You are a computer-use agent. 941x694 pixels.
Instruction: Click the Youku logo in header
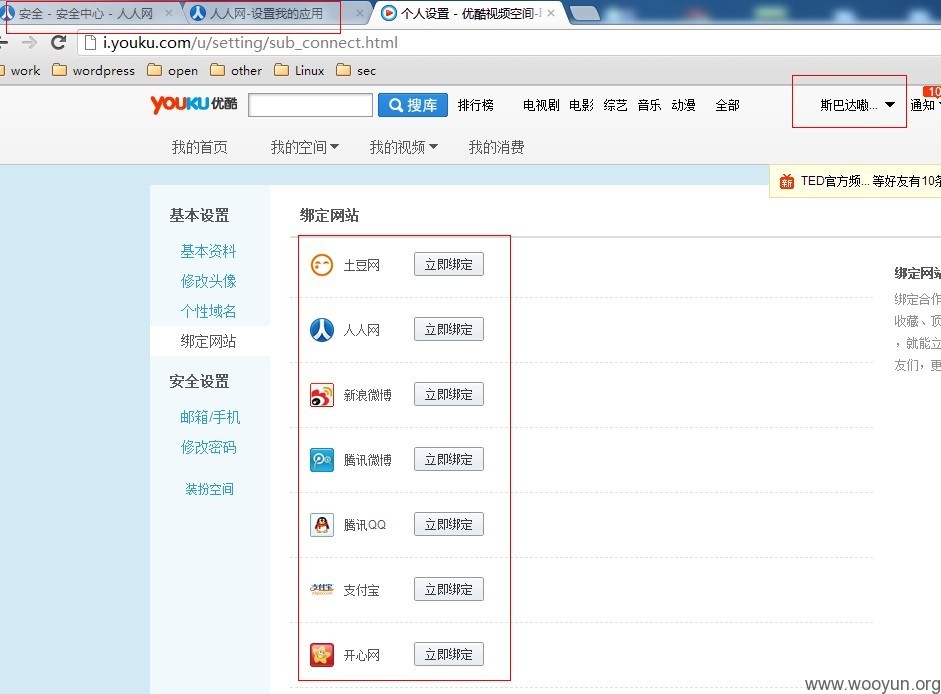tap(193, 104)
